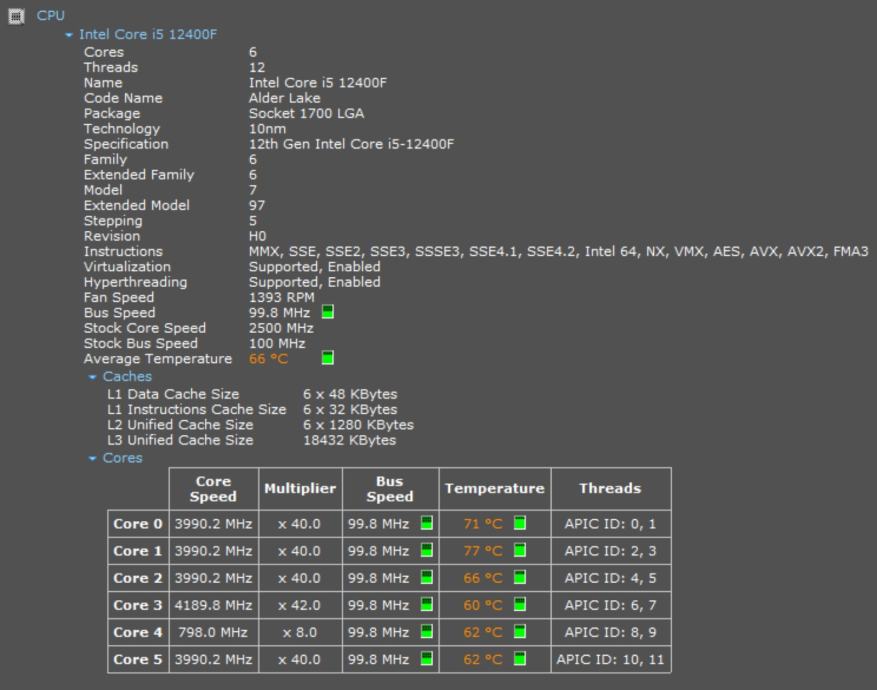
Task: Click Core 4 bus speed graph icon
Action: coord(427,631)
